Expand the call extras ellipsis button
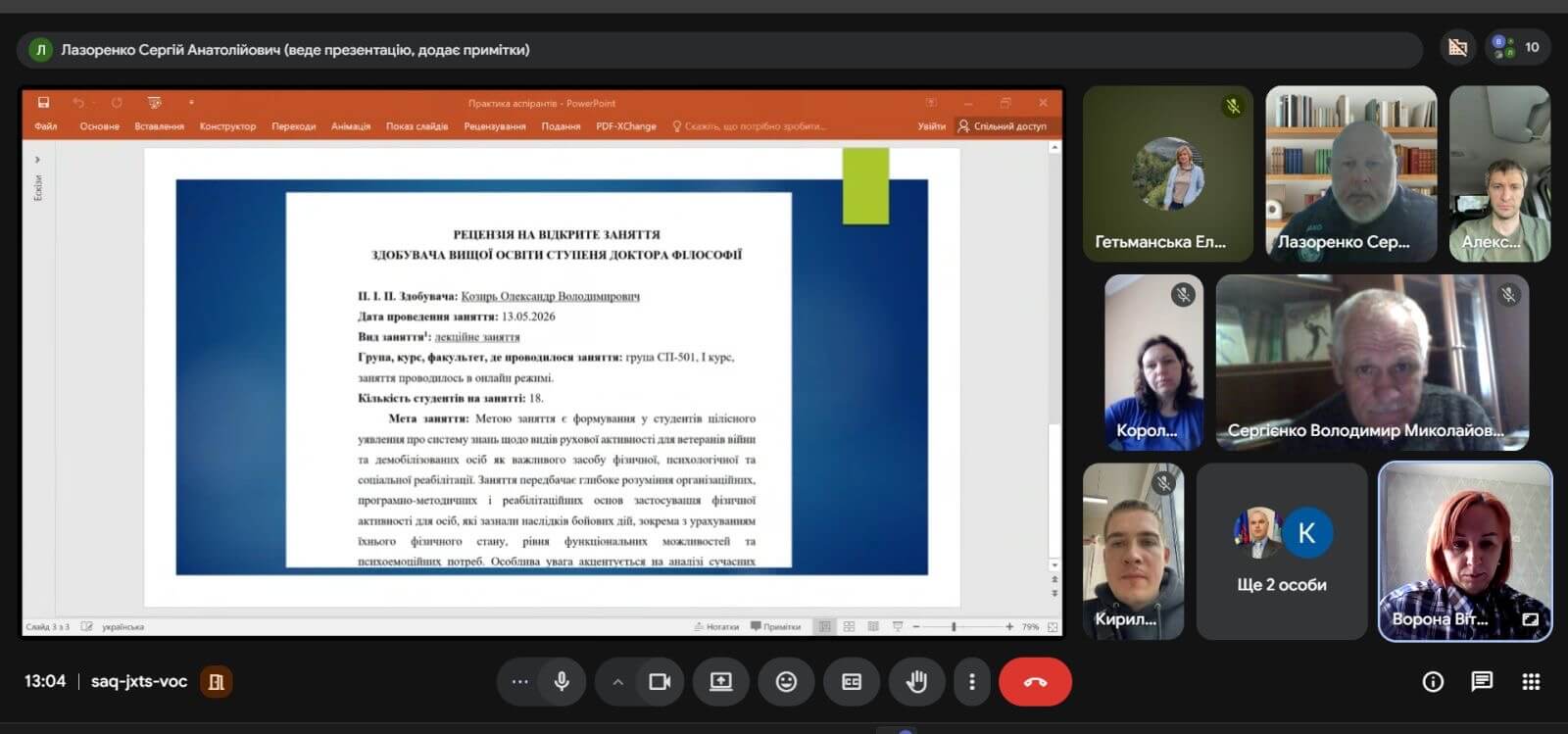The image size is (1568, 734). coord(519,681)
